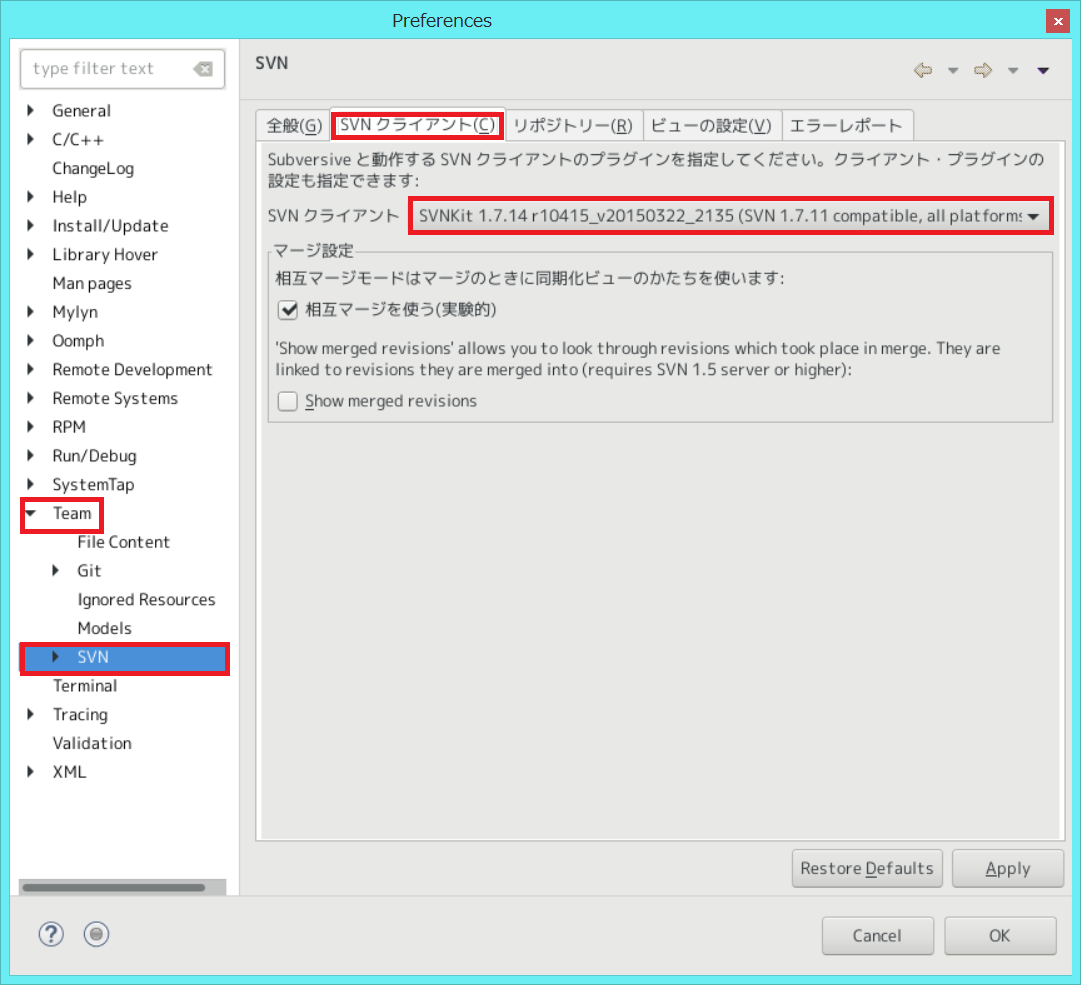Click the forward navigation arrow icon
The width and height of the screenshot is (1081, 985).
(983, 70)
